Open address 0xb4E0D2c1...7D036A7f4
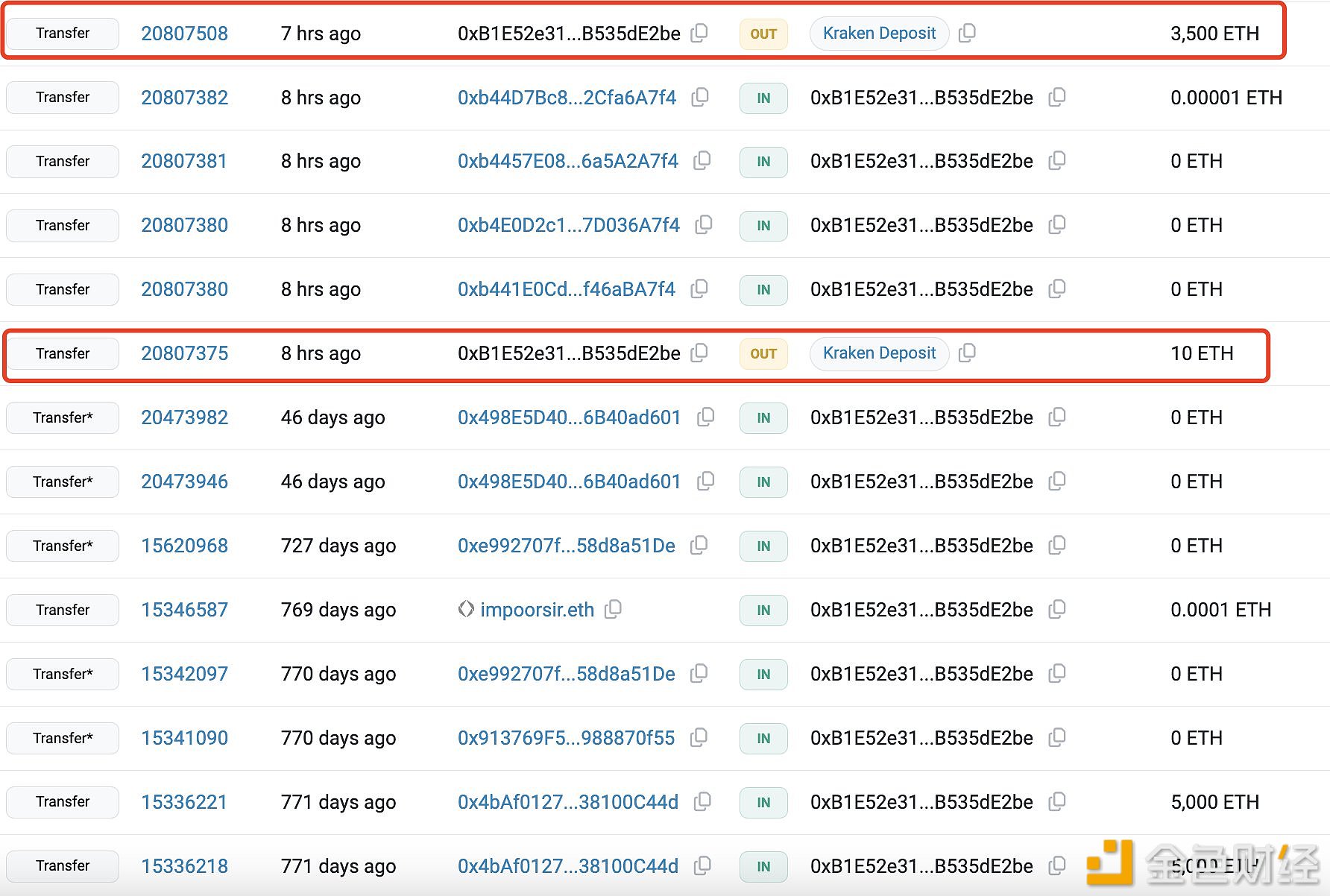The height and width of the screenshot is (896, 1330). point(569,225)
